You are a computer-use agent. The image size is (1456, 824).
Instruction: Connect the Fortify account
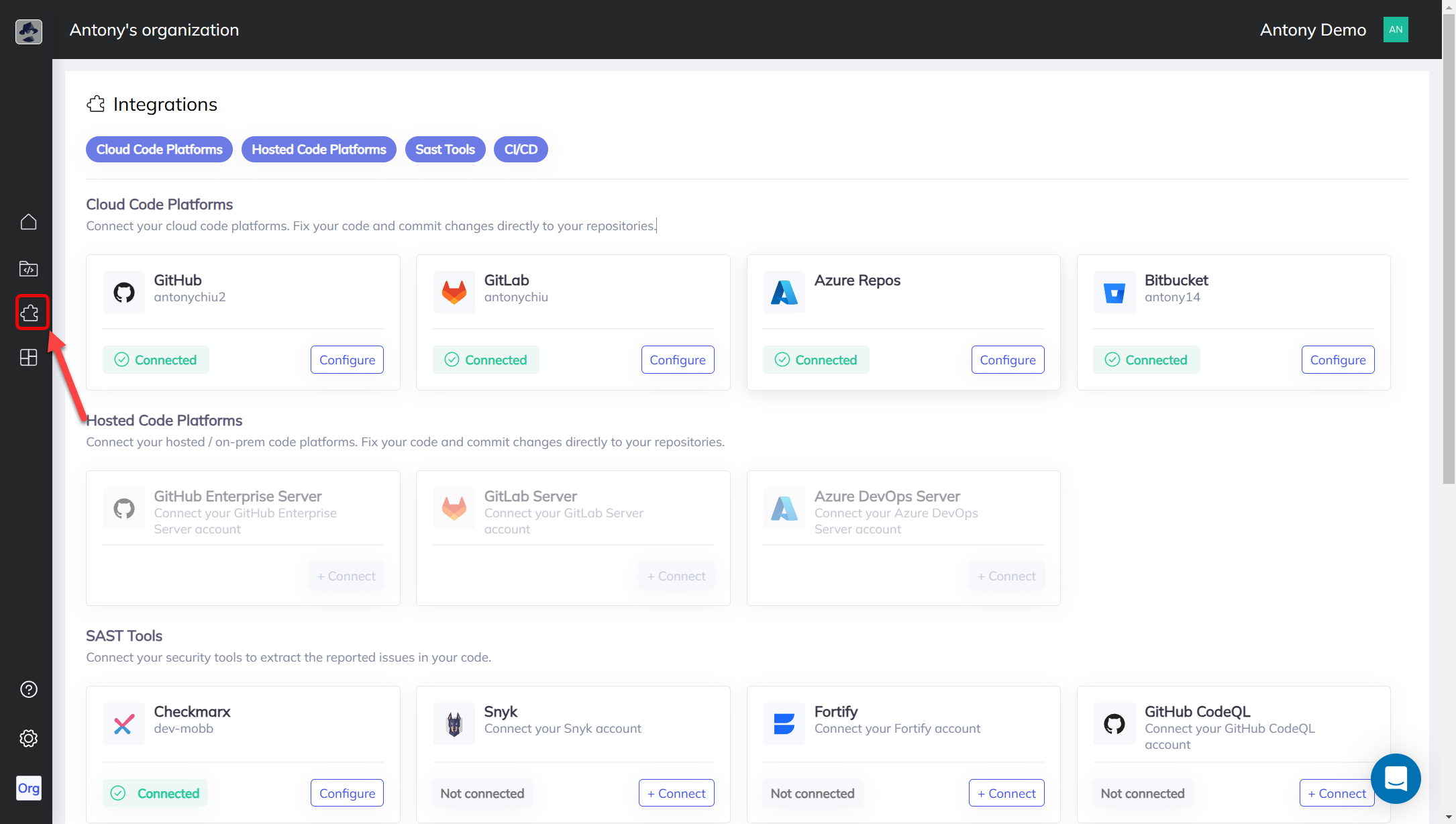[1006, 793]
